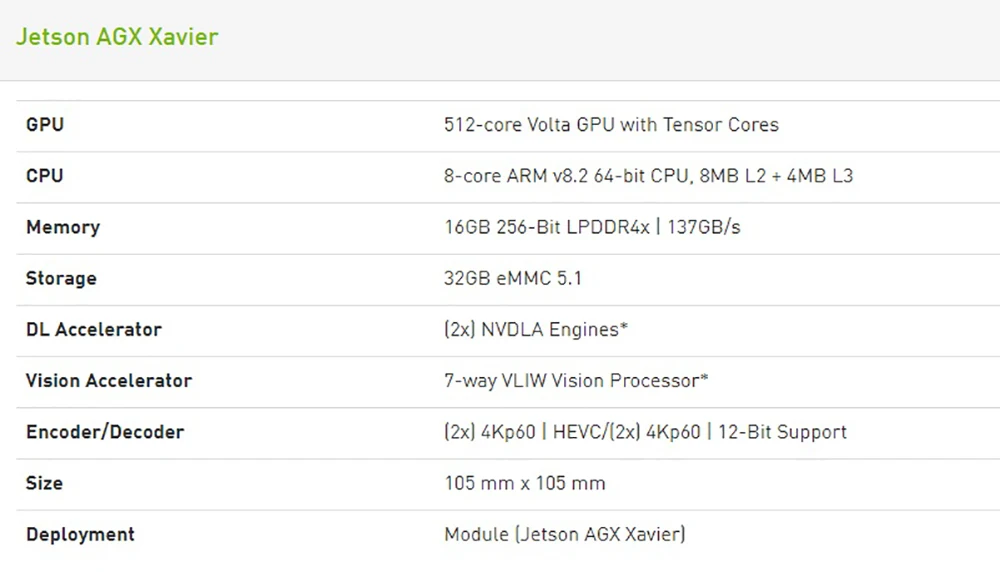Select the GPU row label
This screenshot has width=1000, height=572.
(x=45, y=125)
